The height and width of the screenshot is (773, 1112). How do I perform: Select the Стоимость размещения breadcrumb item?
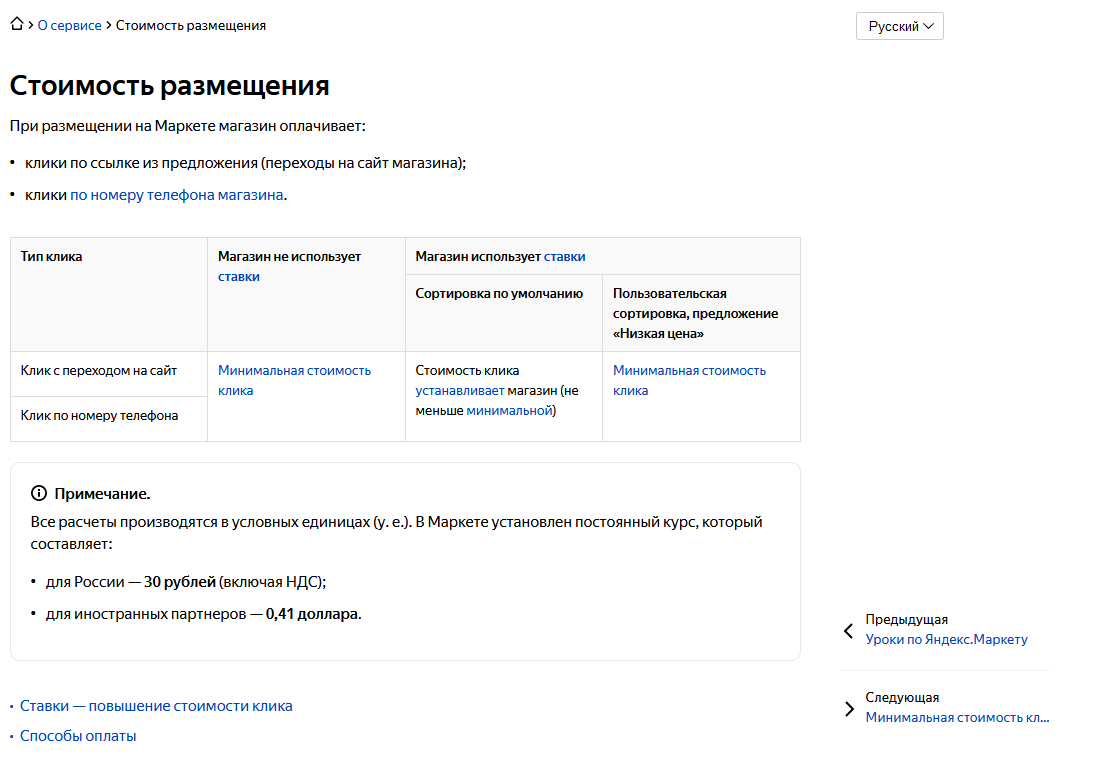pyautogui.click(x=190, y=25)
